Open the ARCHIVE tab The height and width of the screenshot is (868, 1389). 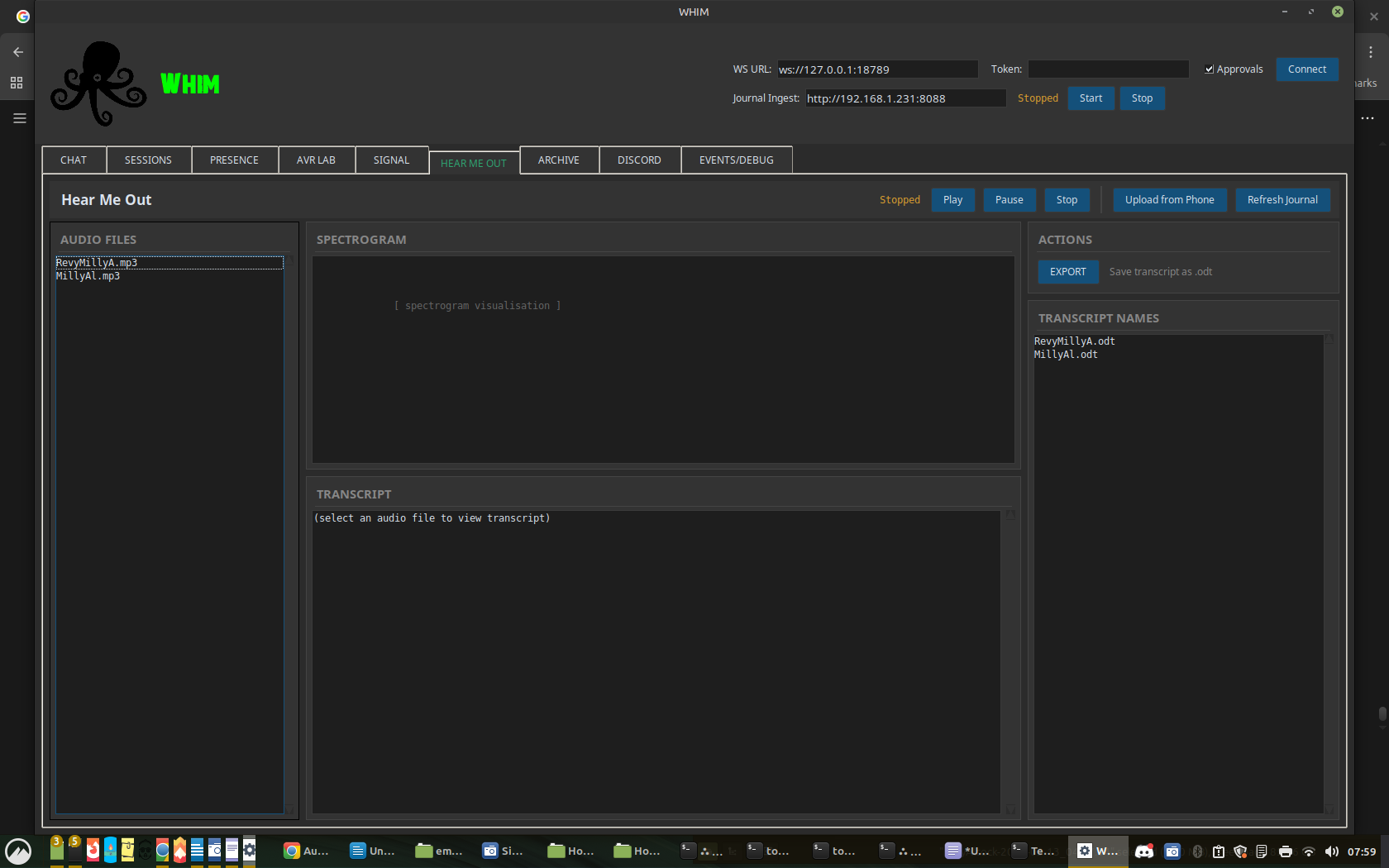point(559,160)
